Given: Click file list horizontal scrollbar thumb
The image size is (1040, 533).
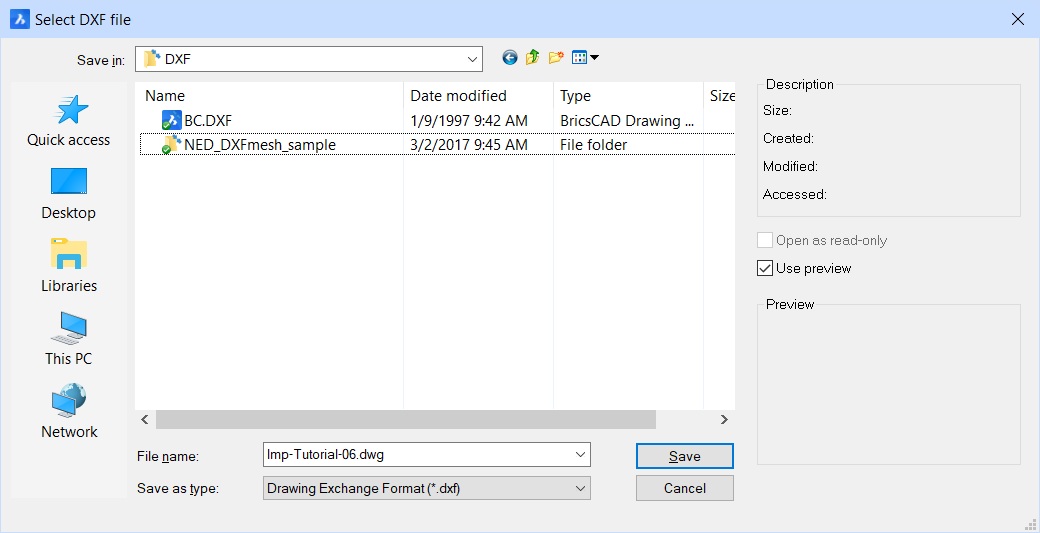Looking at the screenshot, I should coord(406,420).
